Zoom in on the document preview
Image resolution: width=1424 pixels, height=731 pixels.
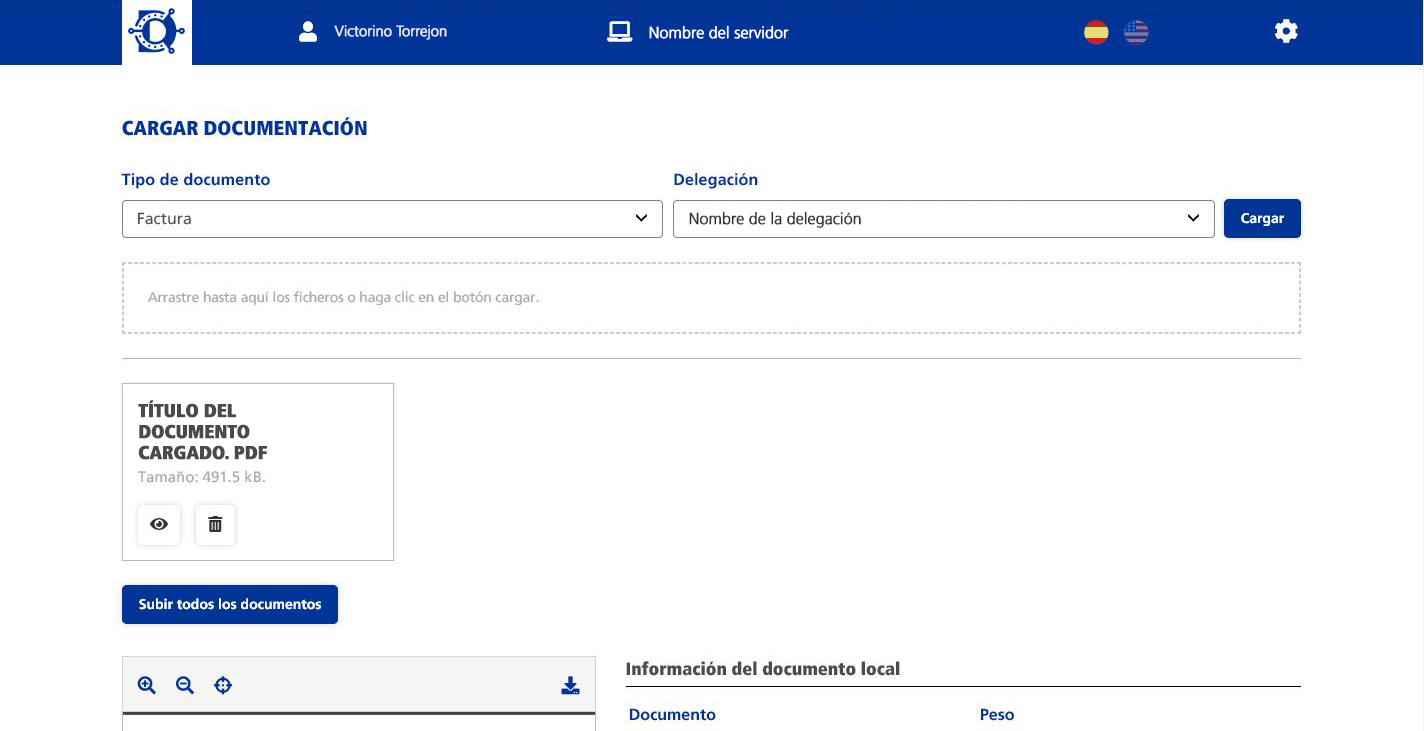pyautogui.click(x=147, y=685)
